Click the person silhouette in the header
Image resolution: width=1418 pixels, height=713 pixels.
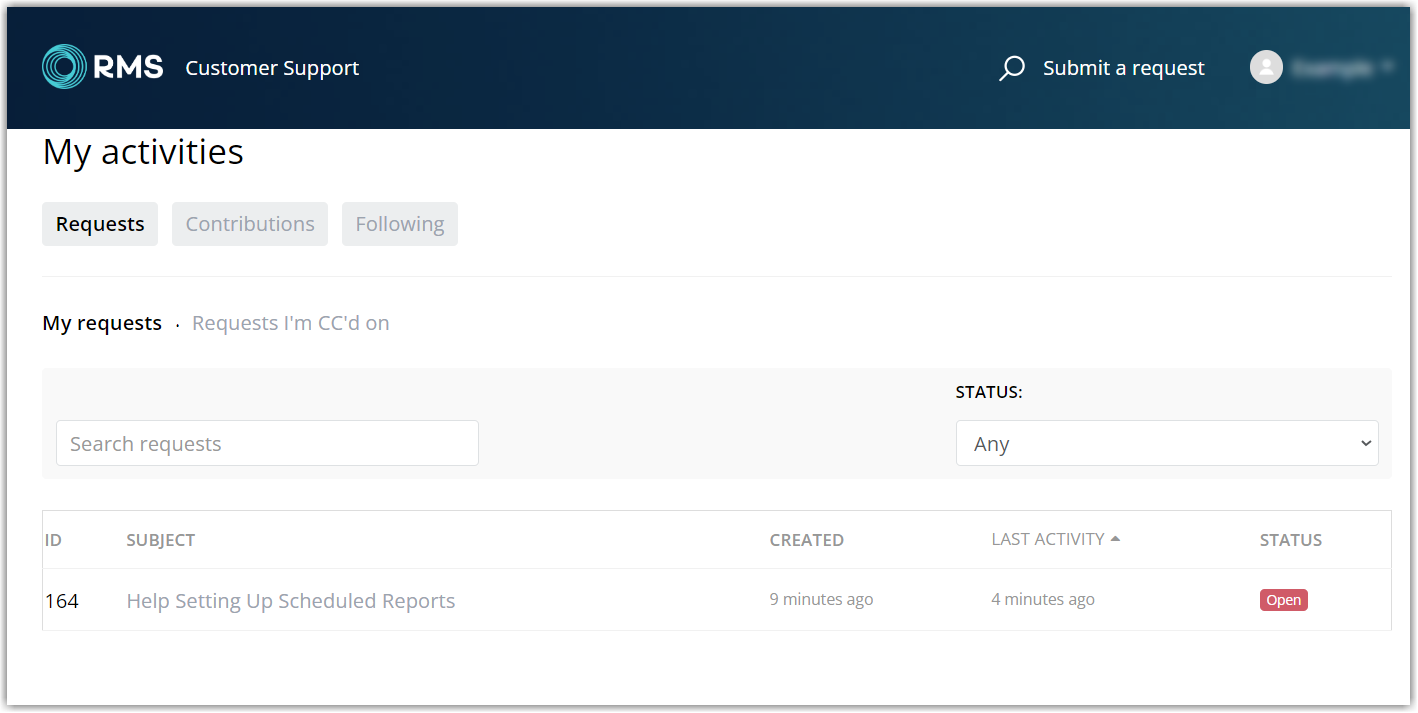point(1266,67)
